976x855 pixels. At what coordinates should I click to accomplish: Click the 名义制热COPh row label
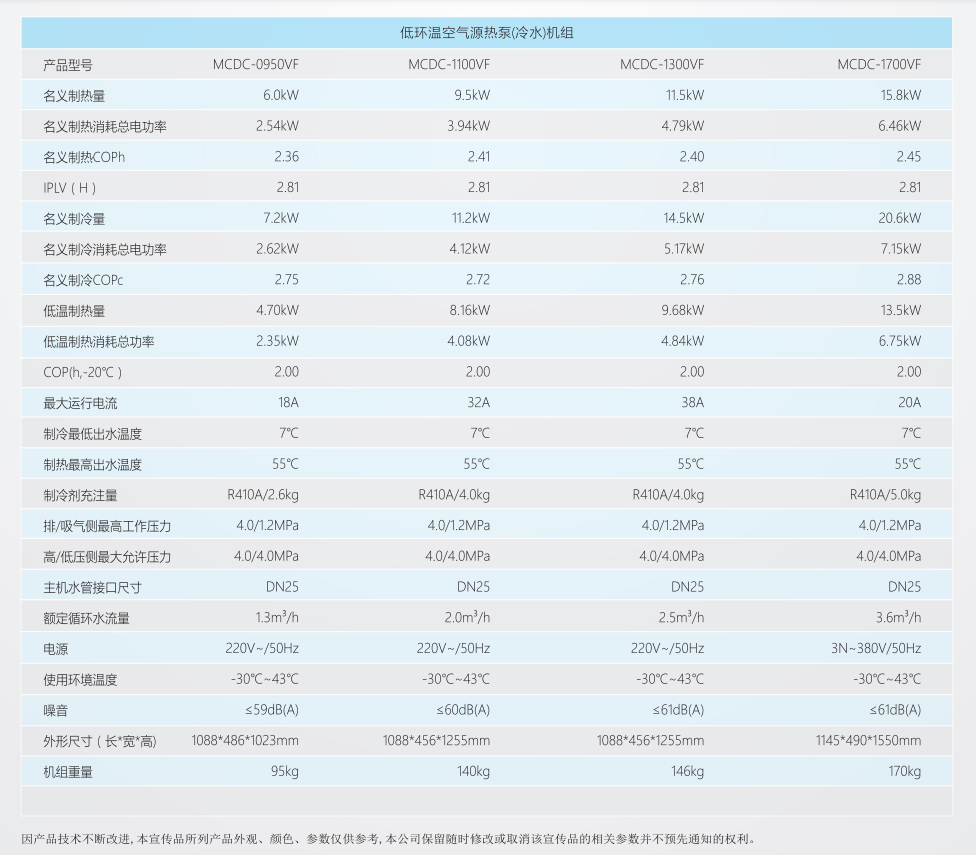tap(84, 157)
